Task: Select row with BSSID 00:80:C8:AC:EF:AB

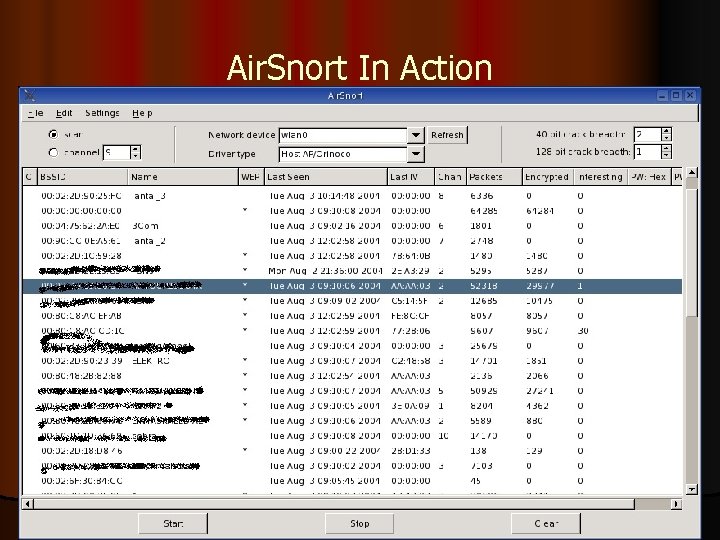Action: point(352,316)
